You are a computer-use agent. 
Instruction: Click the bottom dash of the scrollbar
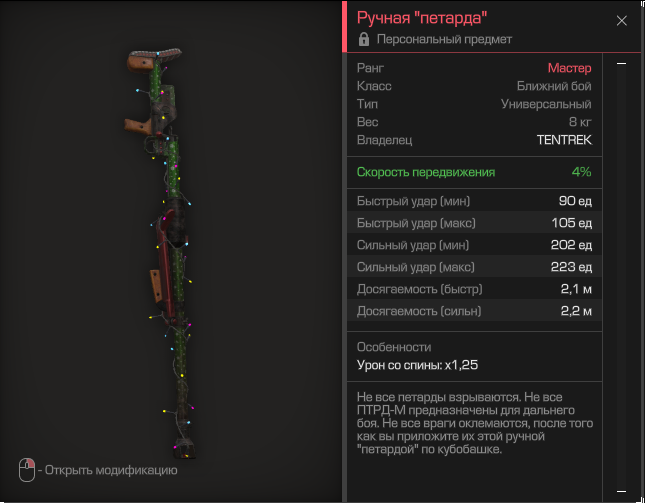[x=621, y=491]
